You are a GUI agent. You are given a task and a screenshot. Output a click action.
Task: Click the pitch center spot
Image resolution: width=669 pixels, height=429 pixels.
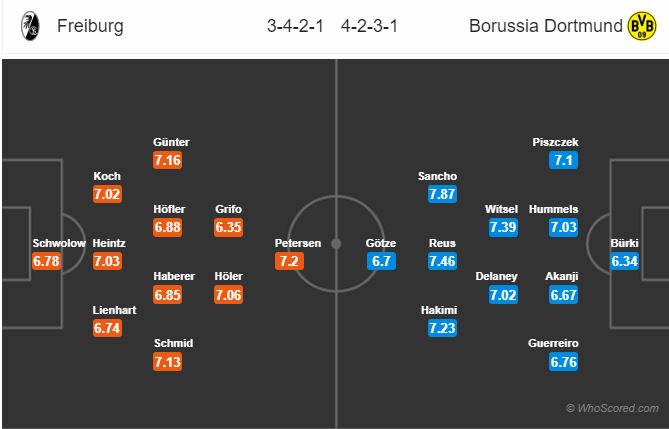coord(336,244)
